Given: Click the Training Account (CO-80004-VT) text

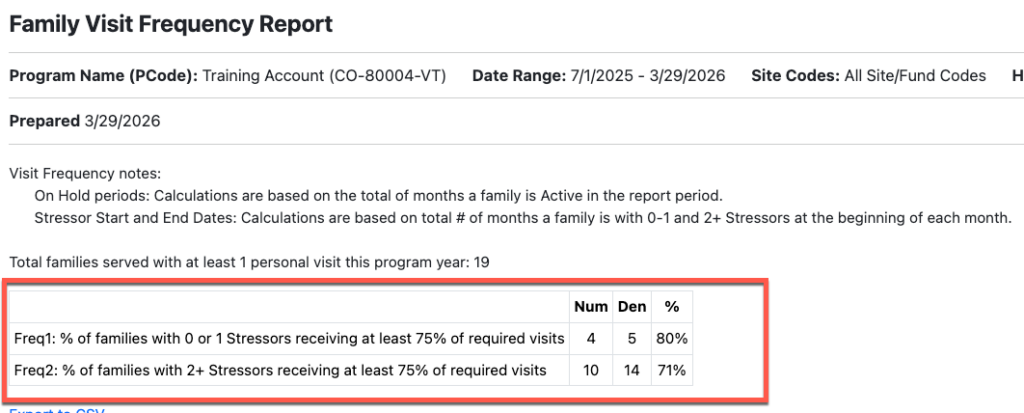Looking at the screenshot, I should point(324,76).
